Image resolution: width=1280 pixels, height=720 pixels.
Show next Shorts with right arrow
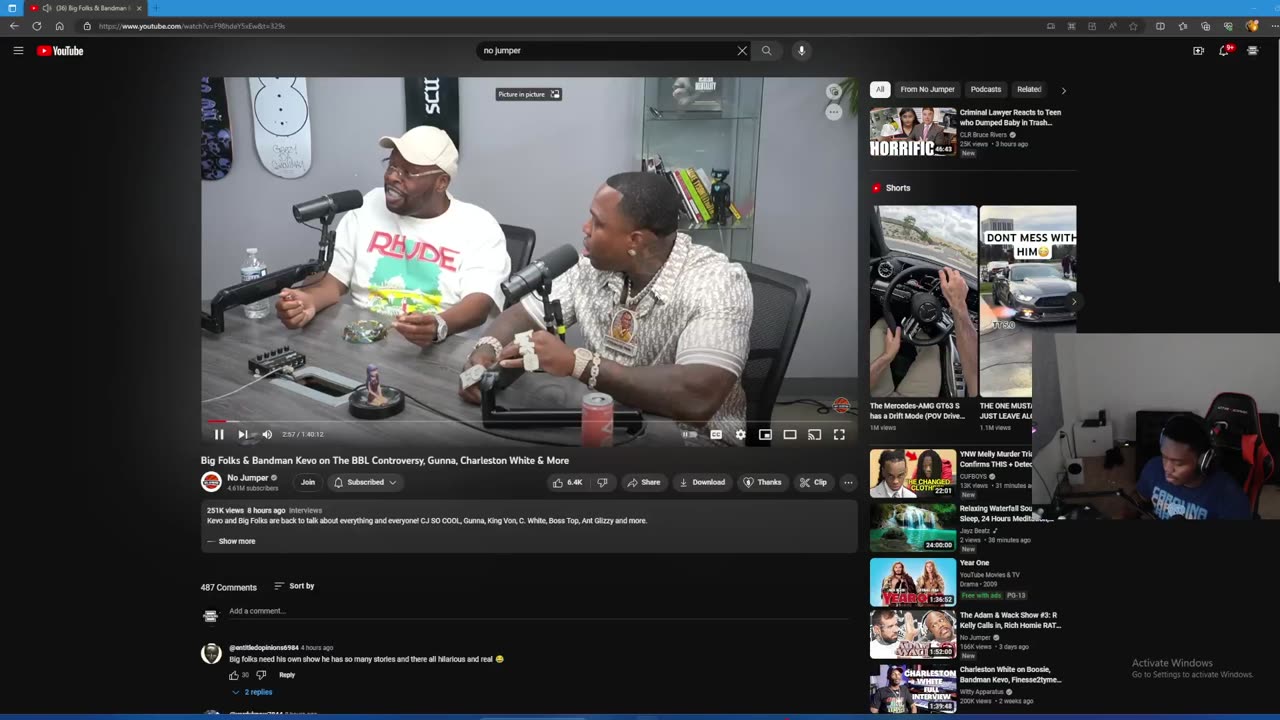(x=1073, y=301)
